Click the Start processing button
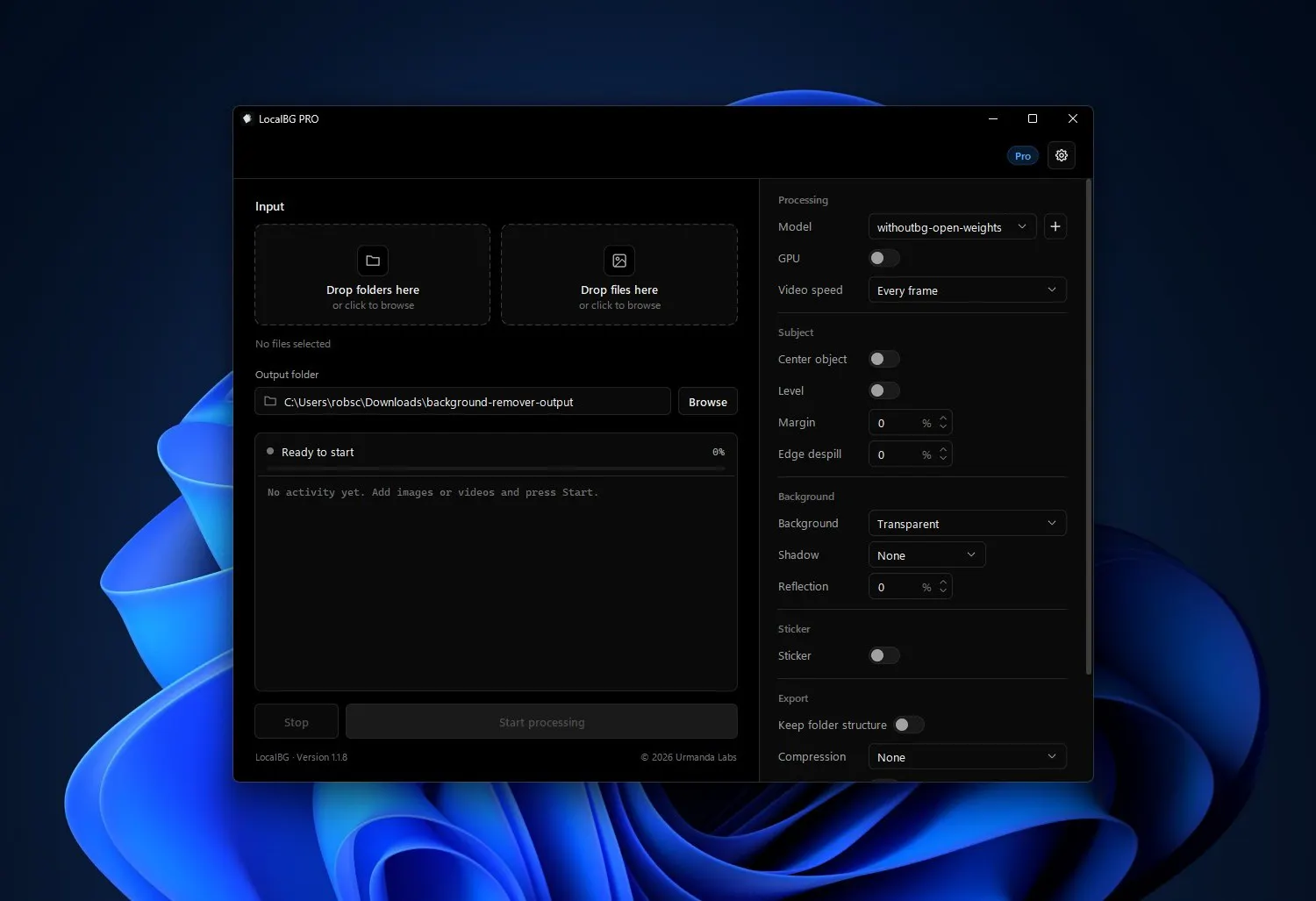 541,722
